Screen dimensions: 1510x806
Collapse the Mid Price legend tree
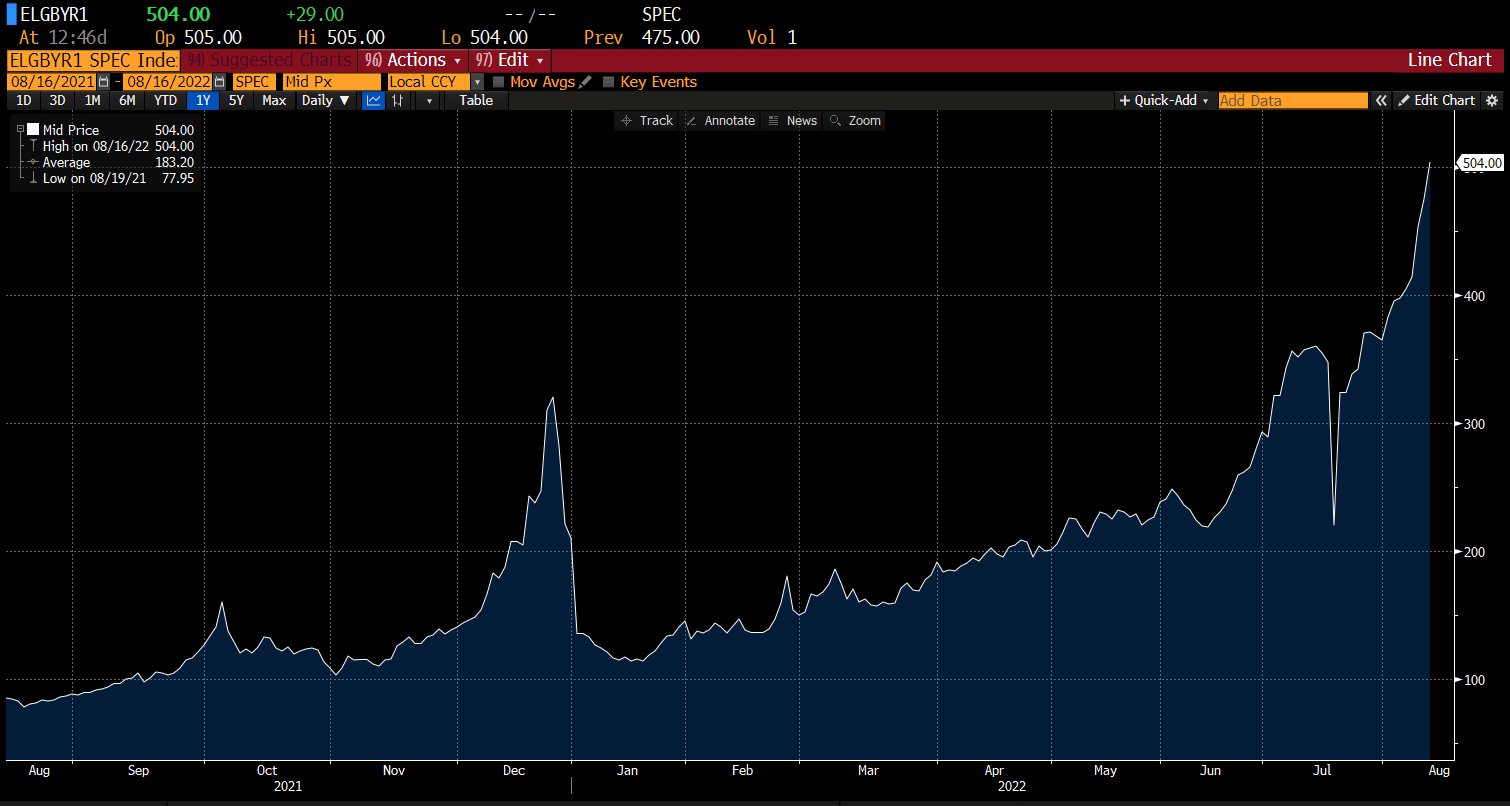[x=20, y=130]
